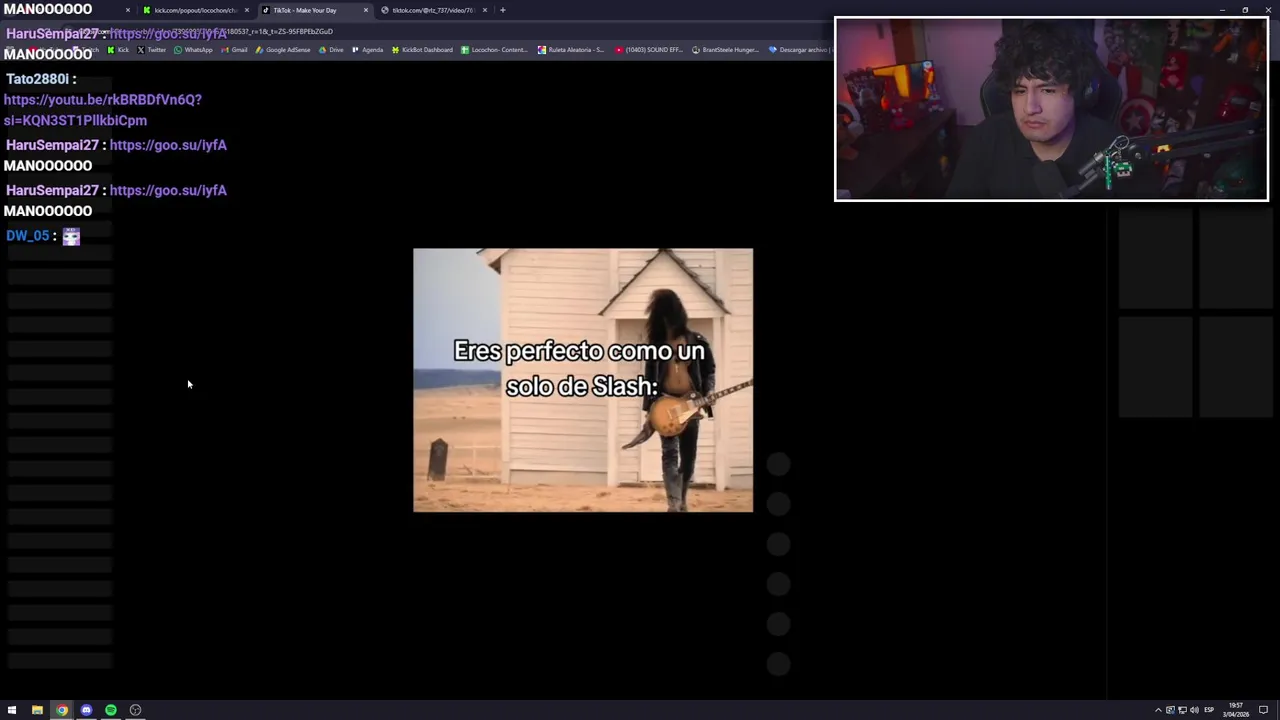Image resolution: width=1280 pixels, height=720 pixels.
Task: Open the Gmail bookmark
Action: click(234, 50)
